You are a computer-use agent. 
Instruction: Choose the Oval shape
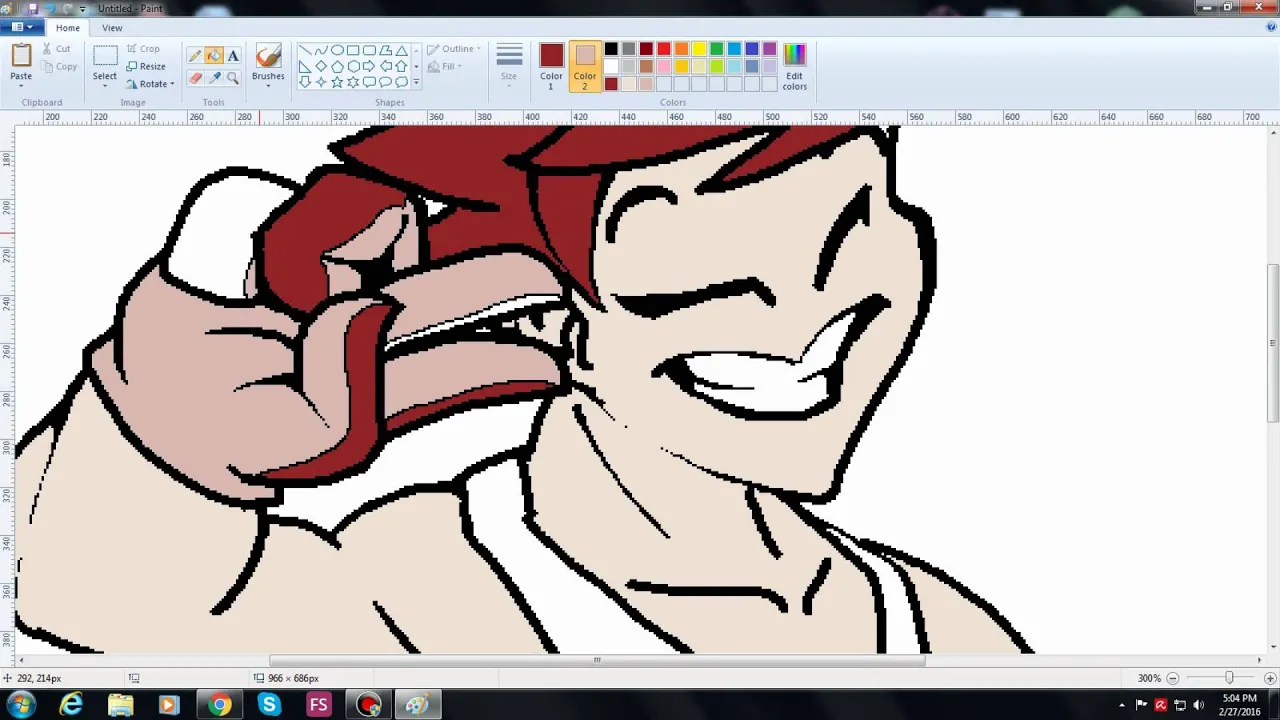point(337,50)
